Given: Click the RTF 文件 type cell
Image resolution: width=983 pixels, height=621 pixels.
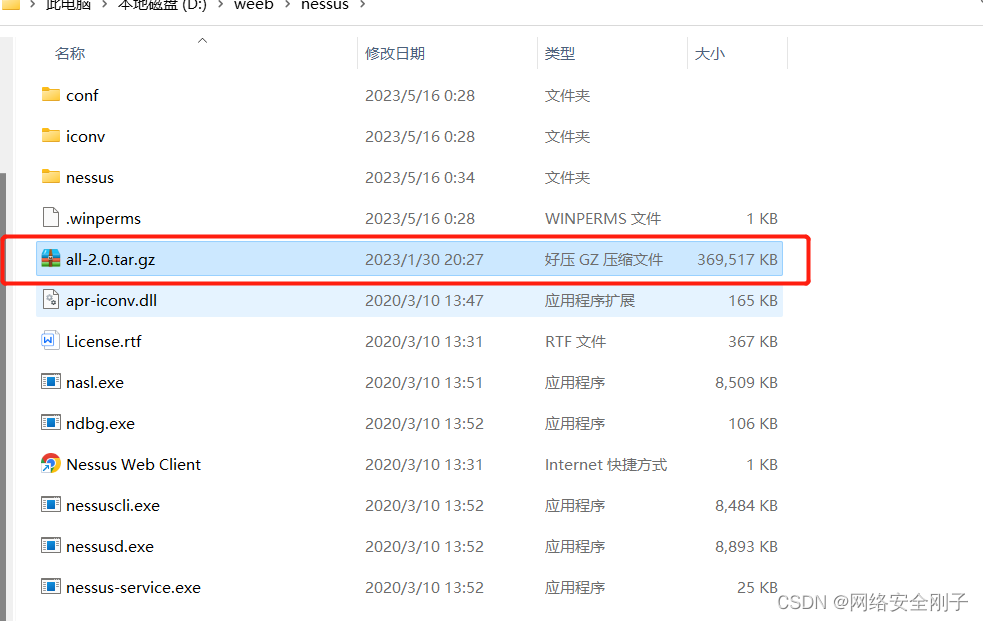Looking at the screenshot, I should pyautogui.click(x=576, y=342).
